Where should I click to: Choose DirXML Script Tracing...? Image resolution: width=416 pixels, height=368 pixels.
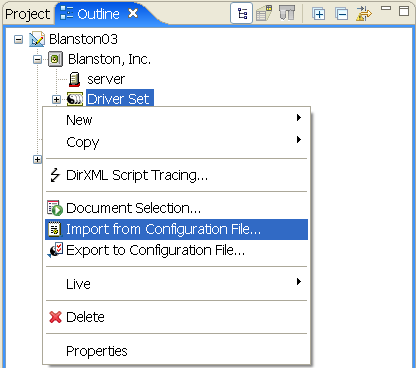176,175
